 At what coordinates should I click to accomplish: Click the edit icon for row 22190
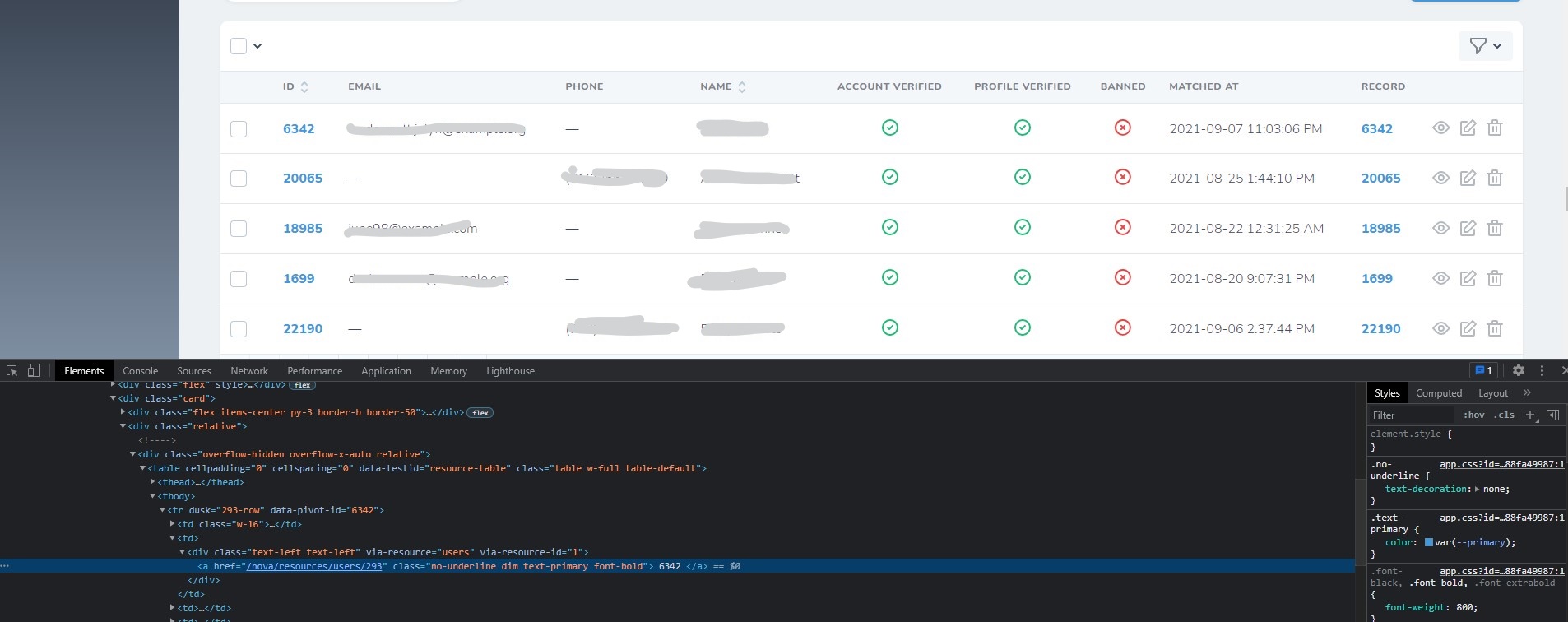1468,328
